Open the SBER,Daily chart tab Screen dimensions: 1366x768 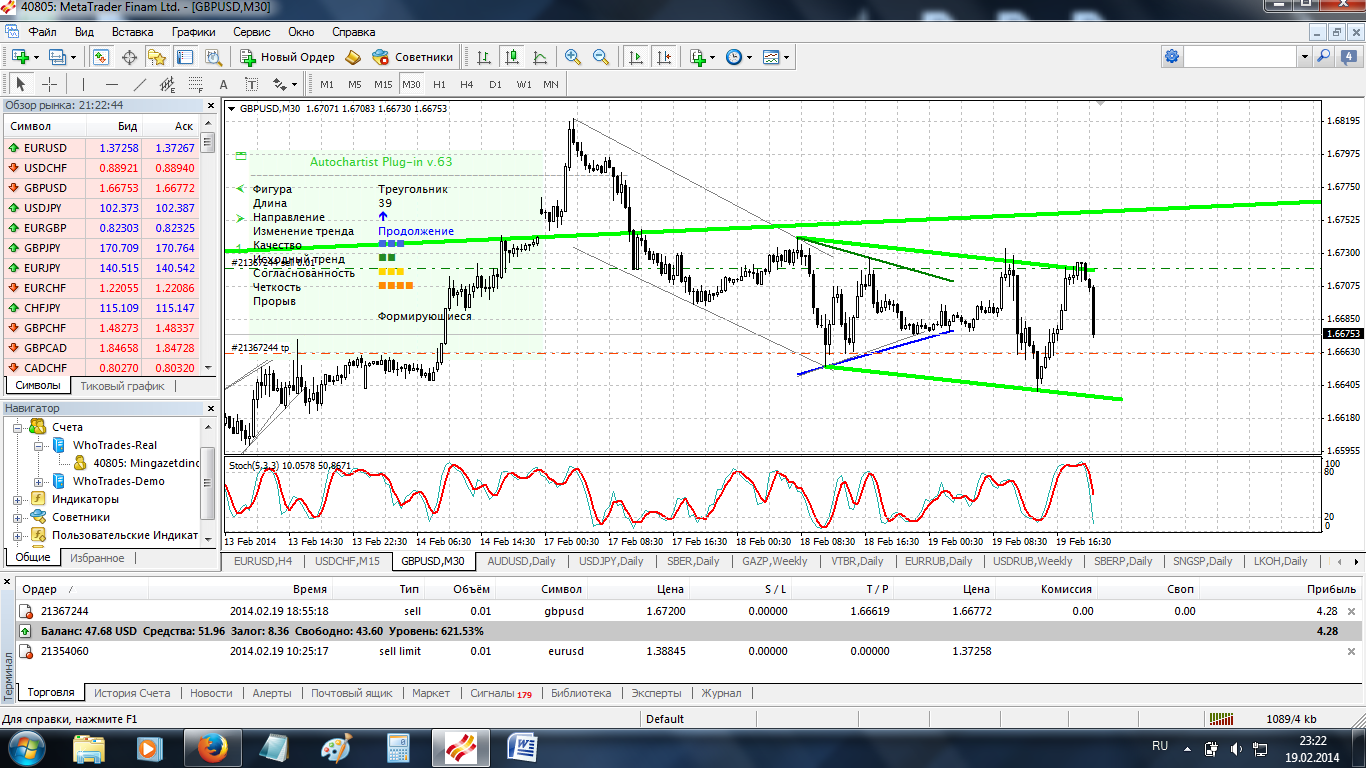tap(693, 561)
